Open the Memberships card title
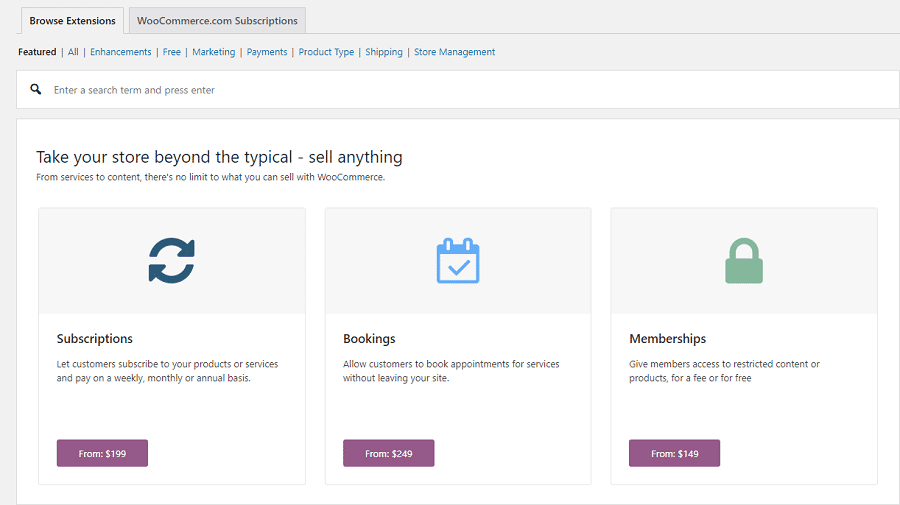The width and height of the screenshot is (900, 505). tap(667, 339)
